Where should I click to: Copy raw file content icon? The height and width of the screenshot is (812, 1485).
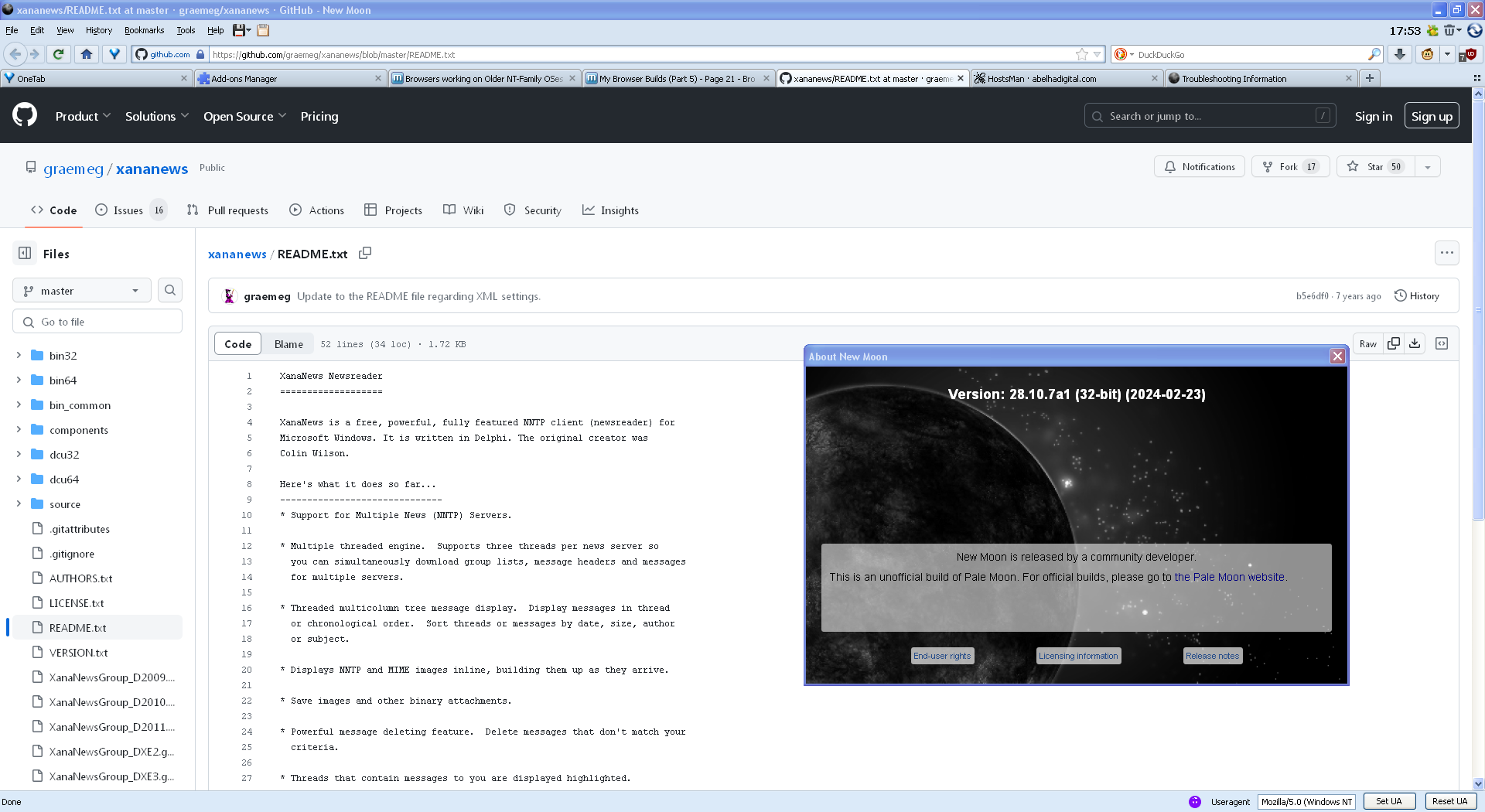(x=1394, y=343)
